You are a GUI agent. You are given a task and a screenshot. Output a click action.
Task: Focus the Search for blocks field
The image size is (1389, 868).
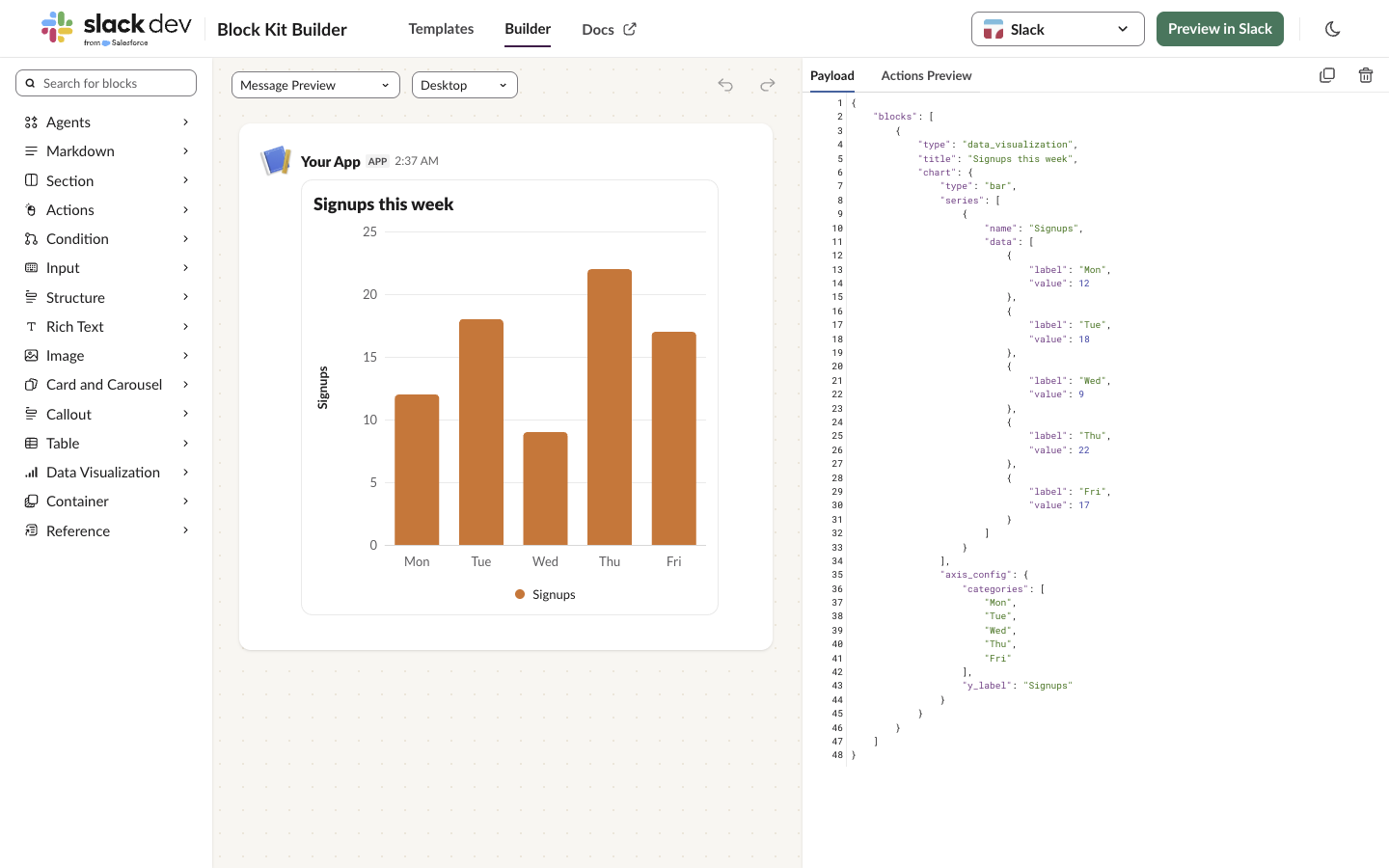click(x=106, y=83)
